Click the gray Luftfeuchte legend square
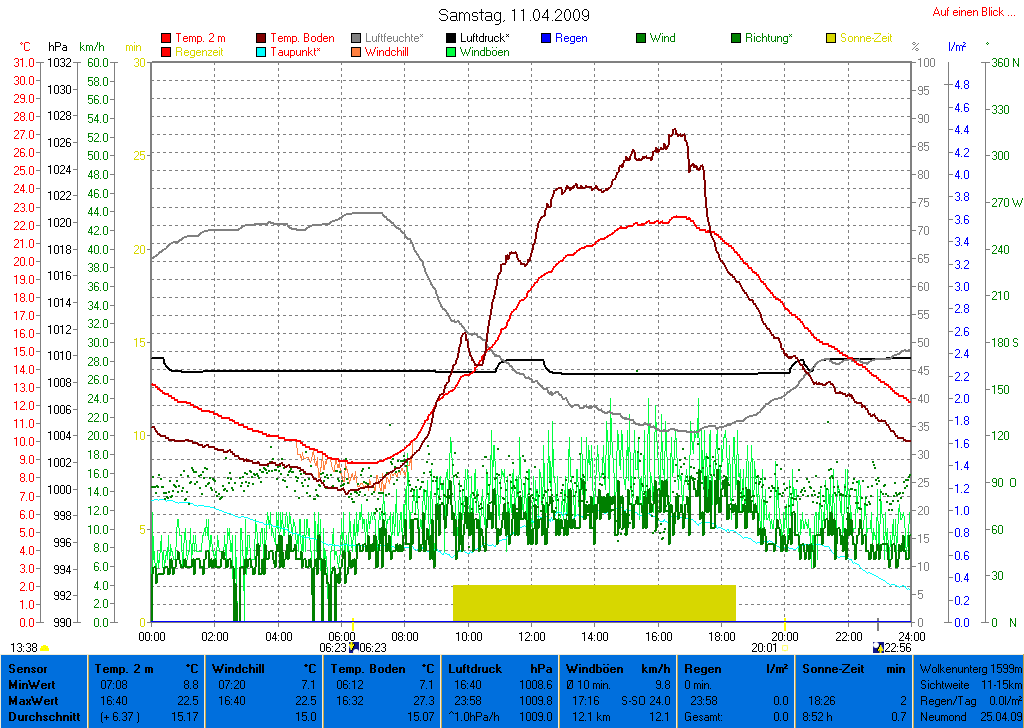This screenshot has width=1024, height=728. (x=357, y=38)
